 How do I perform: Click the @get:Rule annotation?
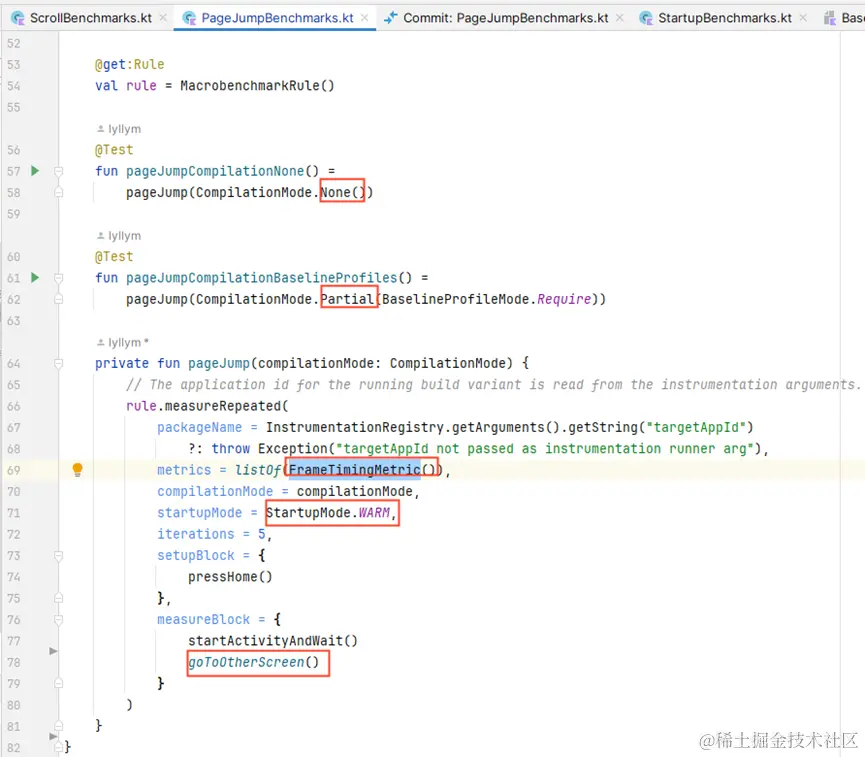pyautogui.click(x=130, y=64)
